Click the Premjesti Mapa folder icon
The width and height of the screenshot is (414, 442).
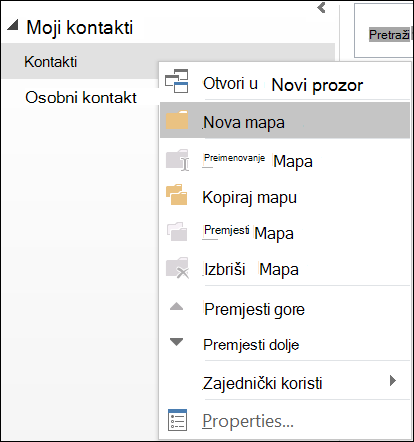177,231
